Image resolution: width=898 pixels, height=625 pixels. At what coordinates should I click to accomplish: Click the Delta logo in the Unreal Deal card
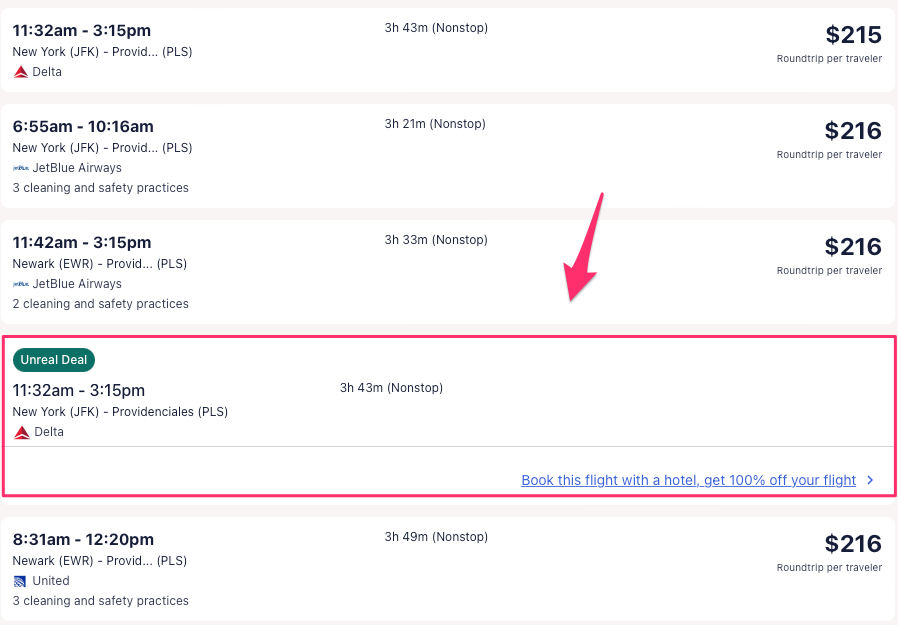(x=22, y=432)
